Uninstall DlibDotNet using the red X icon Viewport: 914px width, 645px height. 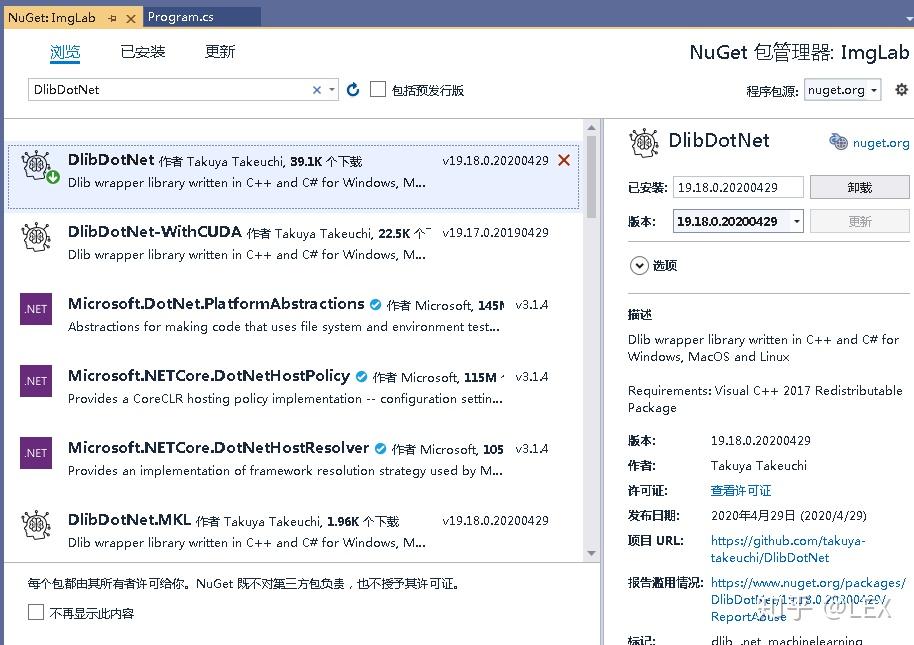pos(563,158)
